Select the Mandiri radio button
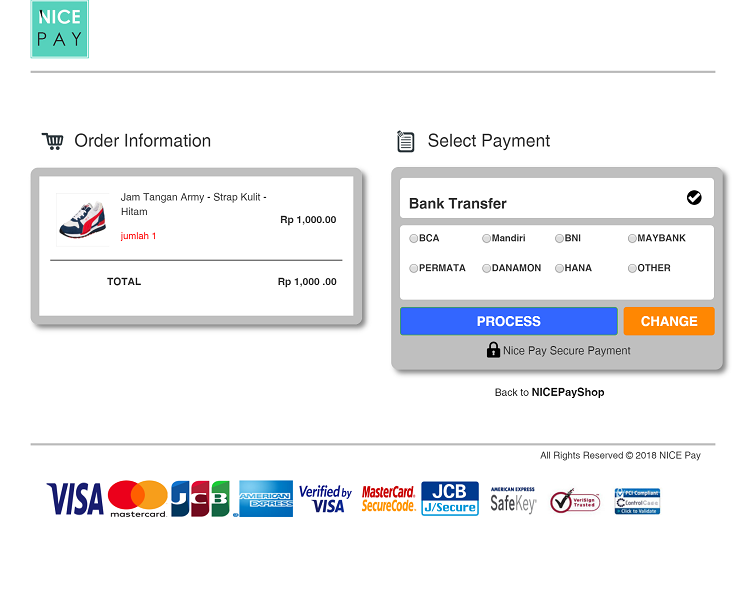The image size is (746, 600). [x=486, y=238]
